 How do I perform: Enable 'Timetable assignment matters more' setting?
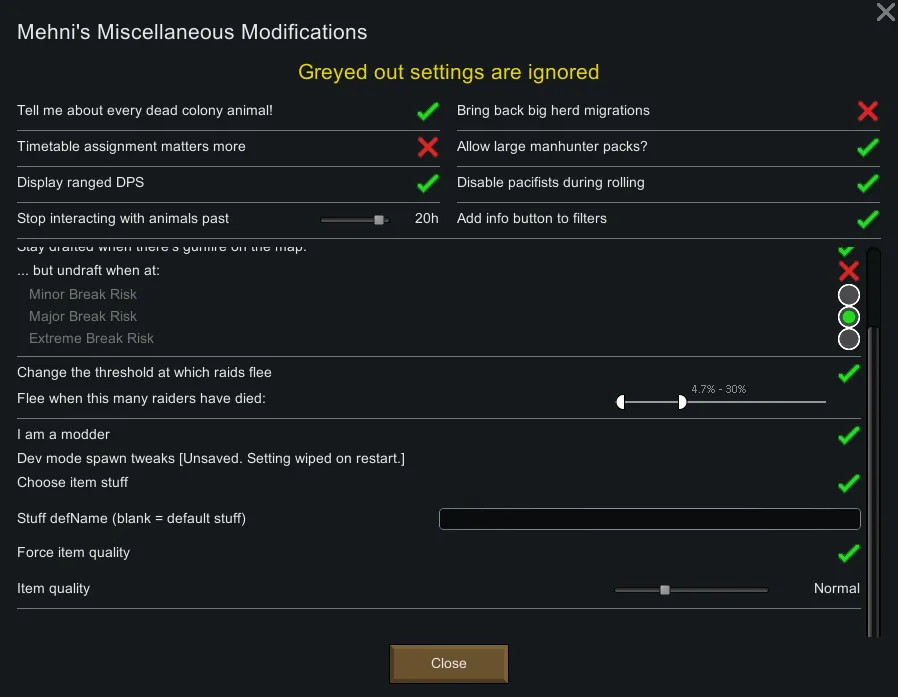click(428, 147)
